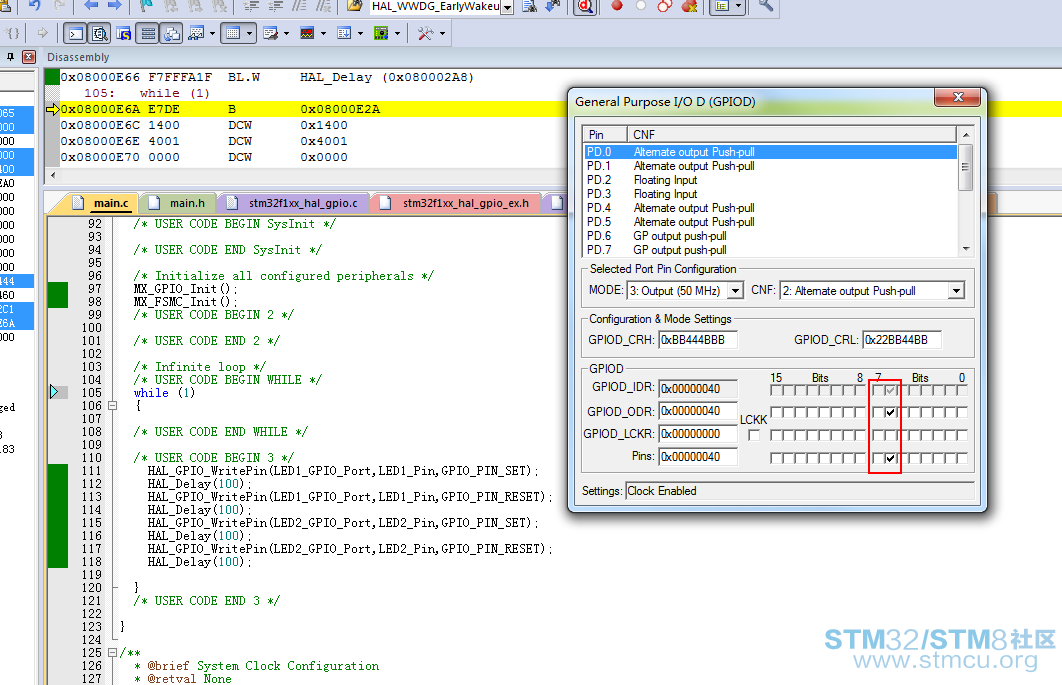Click the Pin column header

(x=605, y=134)
